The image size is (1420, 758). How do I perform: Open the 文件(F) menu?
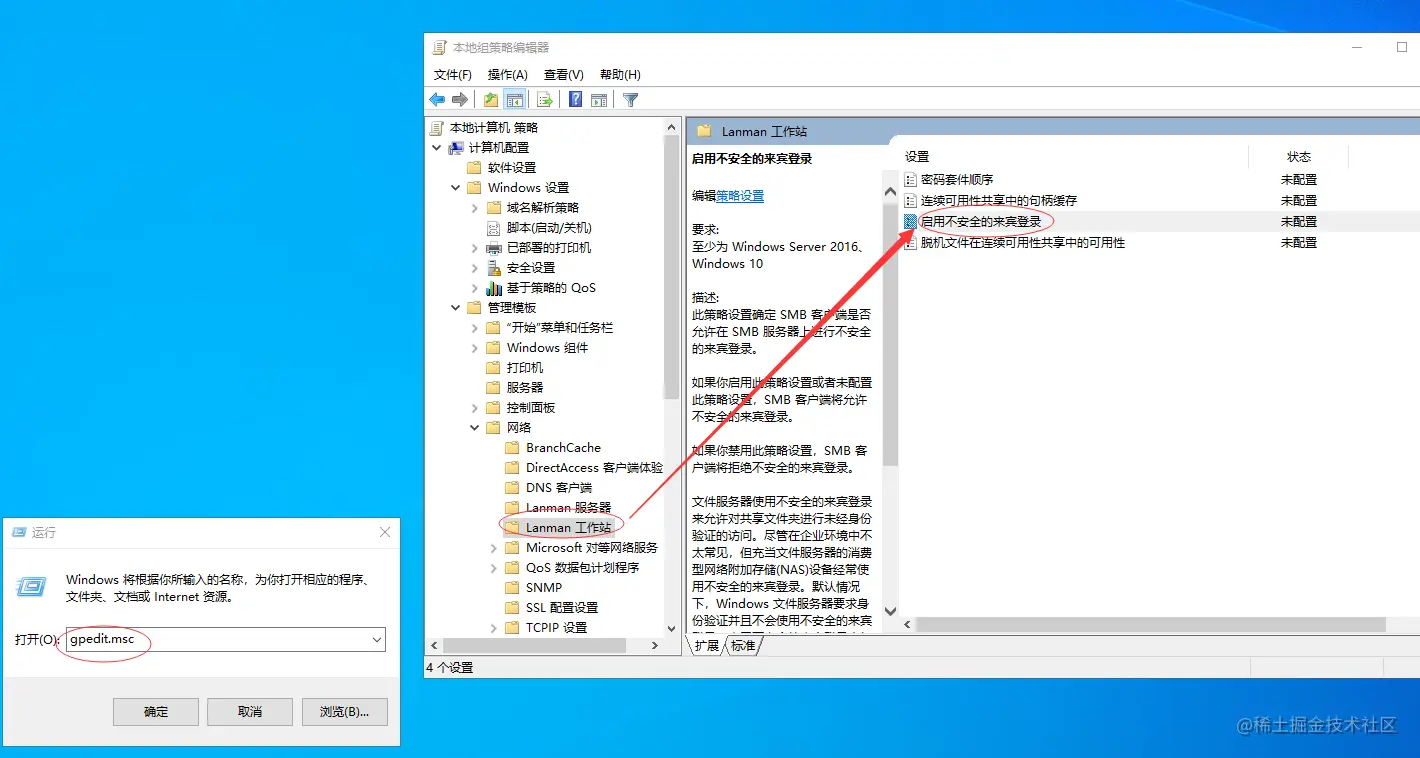coord(453,75)
